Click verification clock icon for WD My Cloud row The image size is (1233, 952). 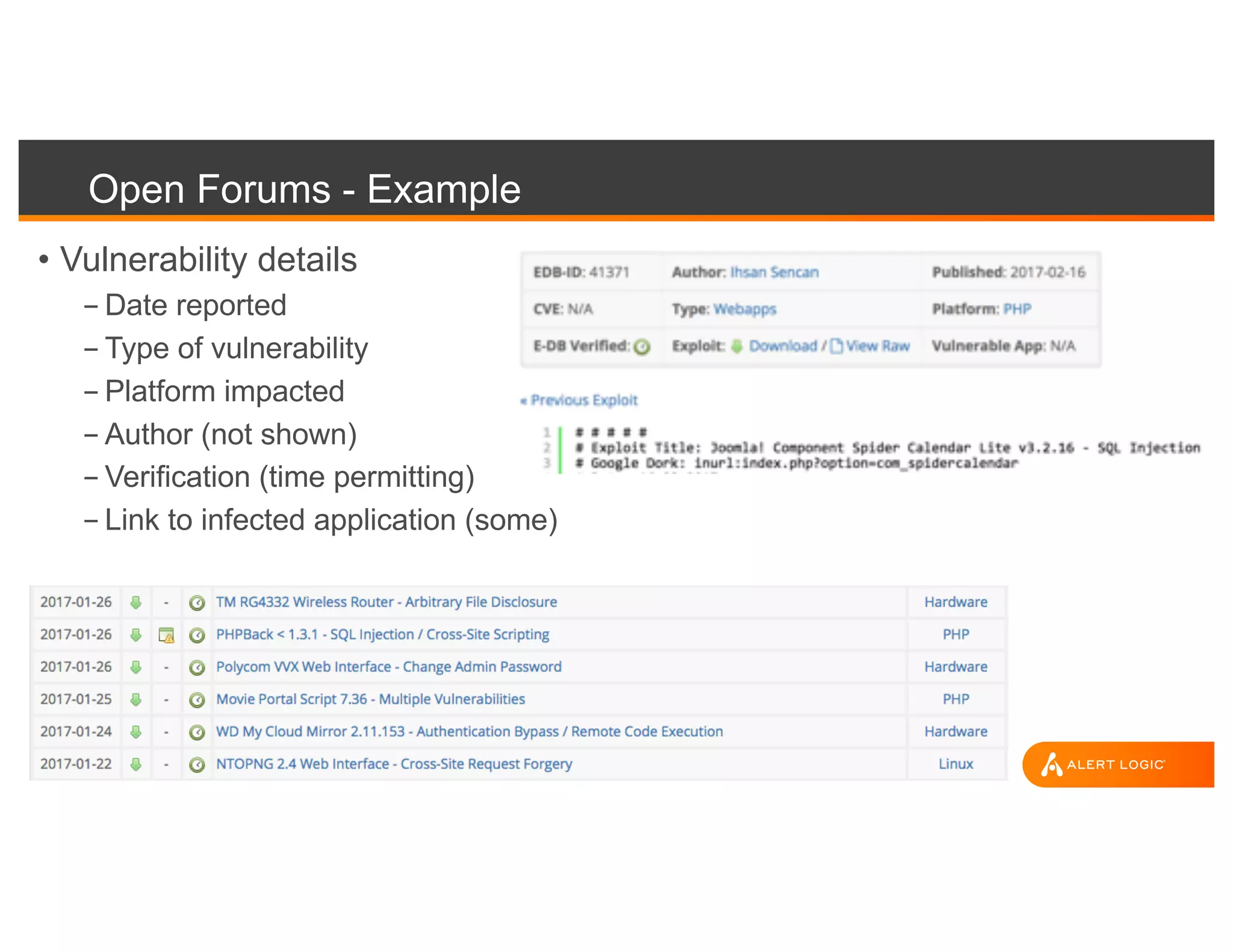click(x=197, y=732)
